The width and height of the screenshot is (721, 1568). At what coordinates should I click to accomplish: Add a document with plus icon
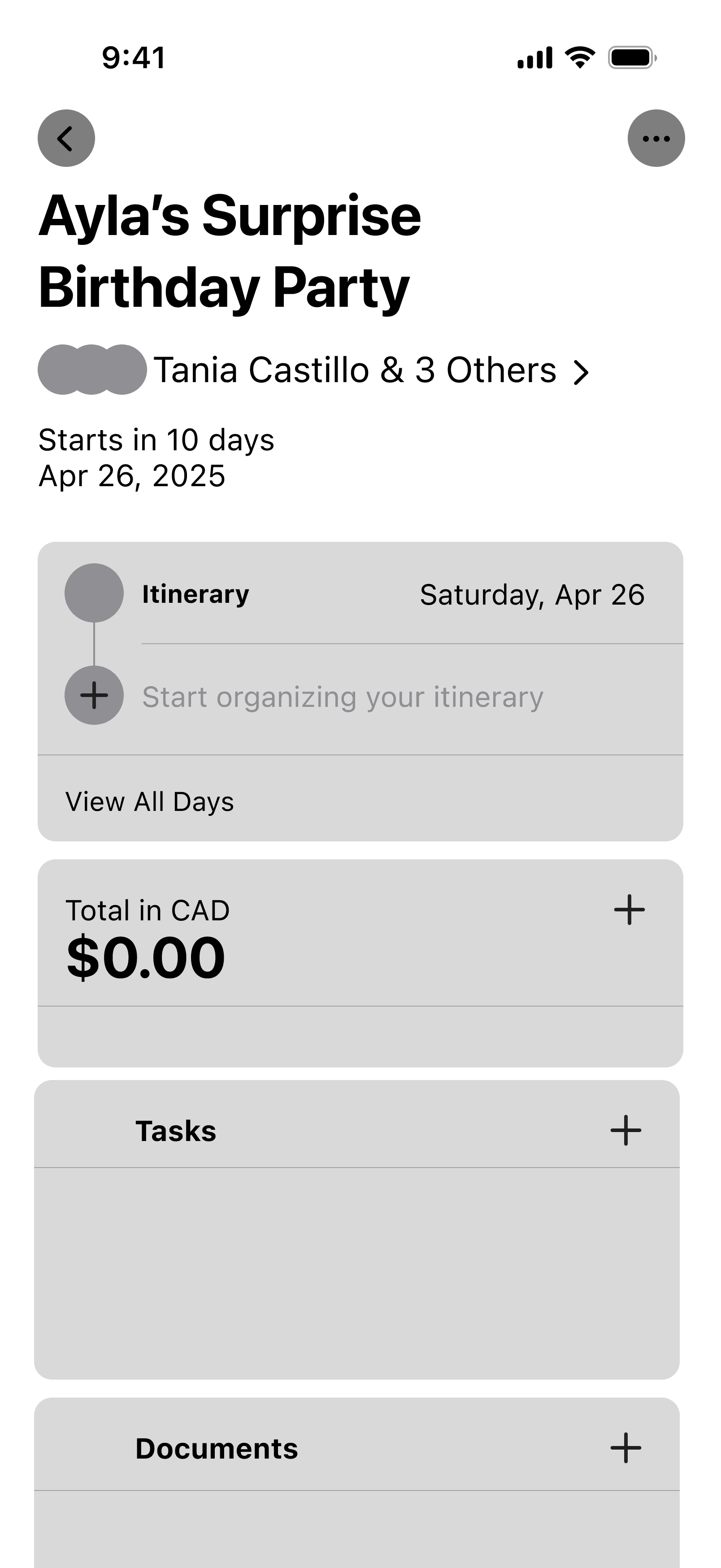pyautogui.click(x=625, y=1447)
